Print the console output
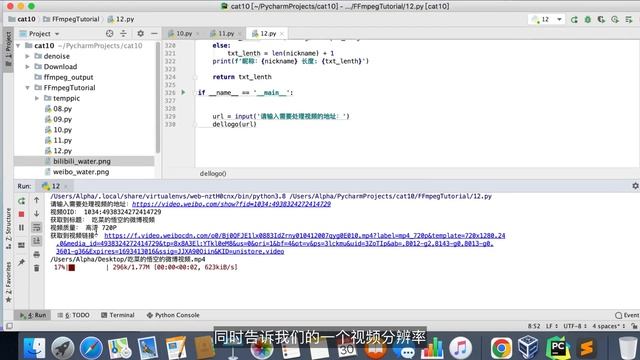This screenshot has width=640, height=360. (36, 255)
